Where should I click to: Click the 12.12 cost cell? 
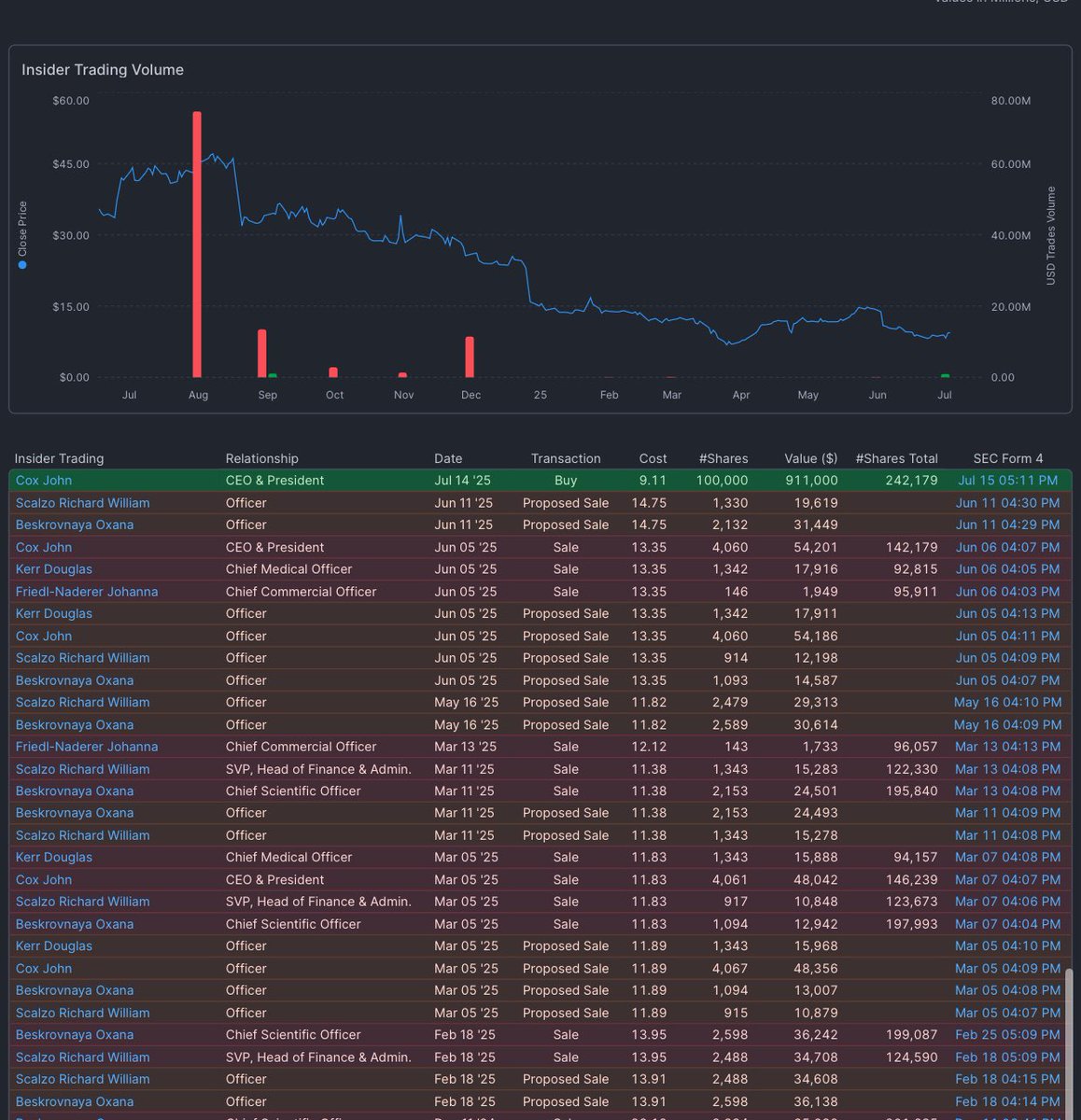click(x=649, y=747)
